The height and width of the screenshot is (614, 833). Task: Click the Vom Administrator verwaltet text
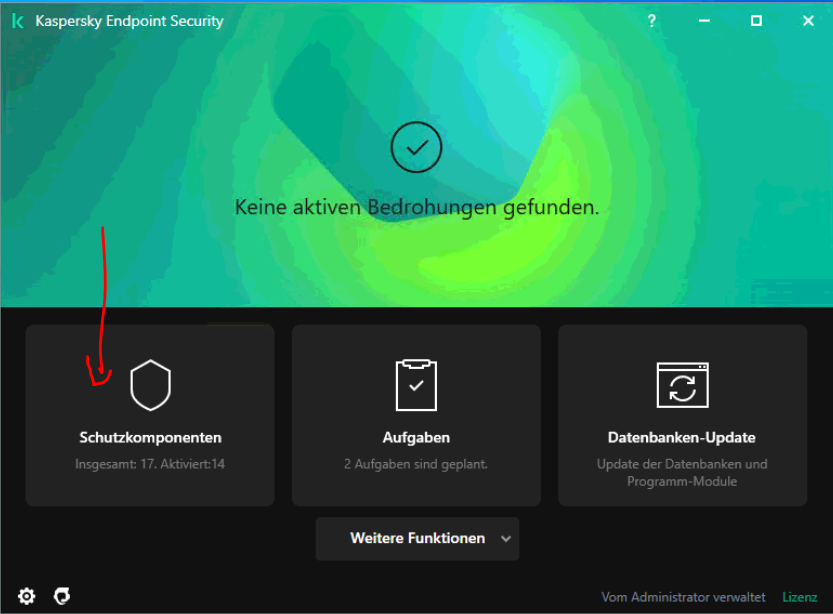coord(683,597)
